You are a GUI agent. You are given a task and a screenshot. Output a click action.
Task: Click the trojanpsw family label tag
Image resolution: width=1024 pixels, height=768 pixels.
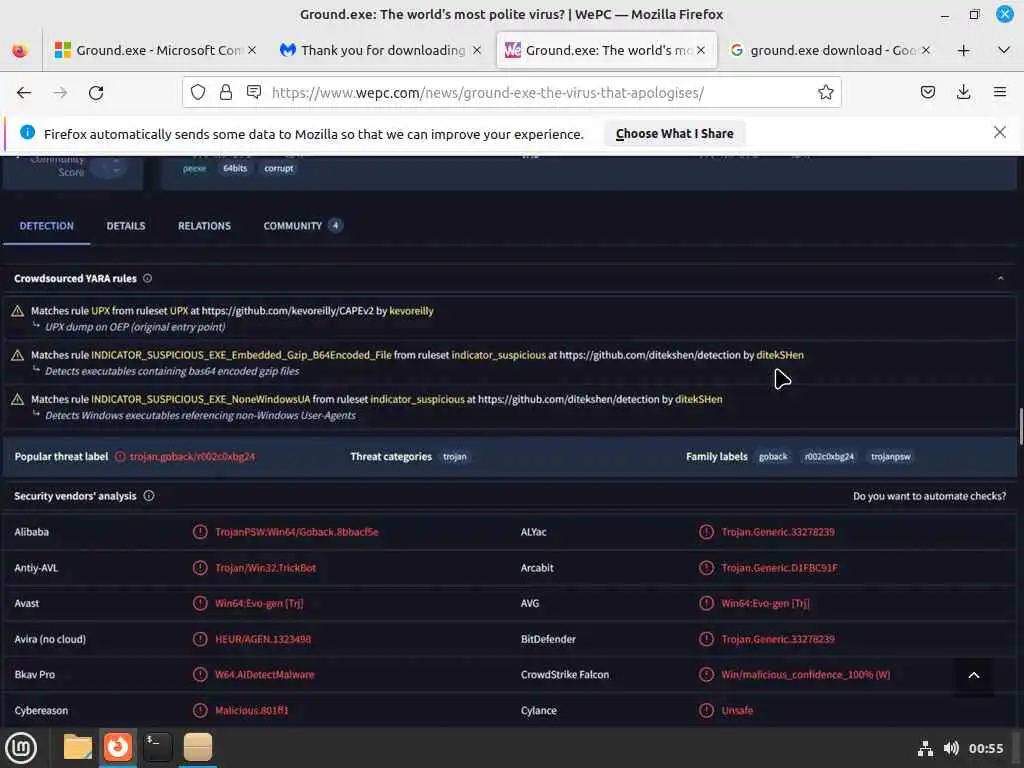890,456
